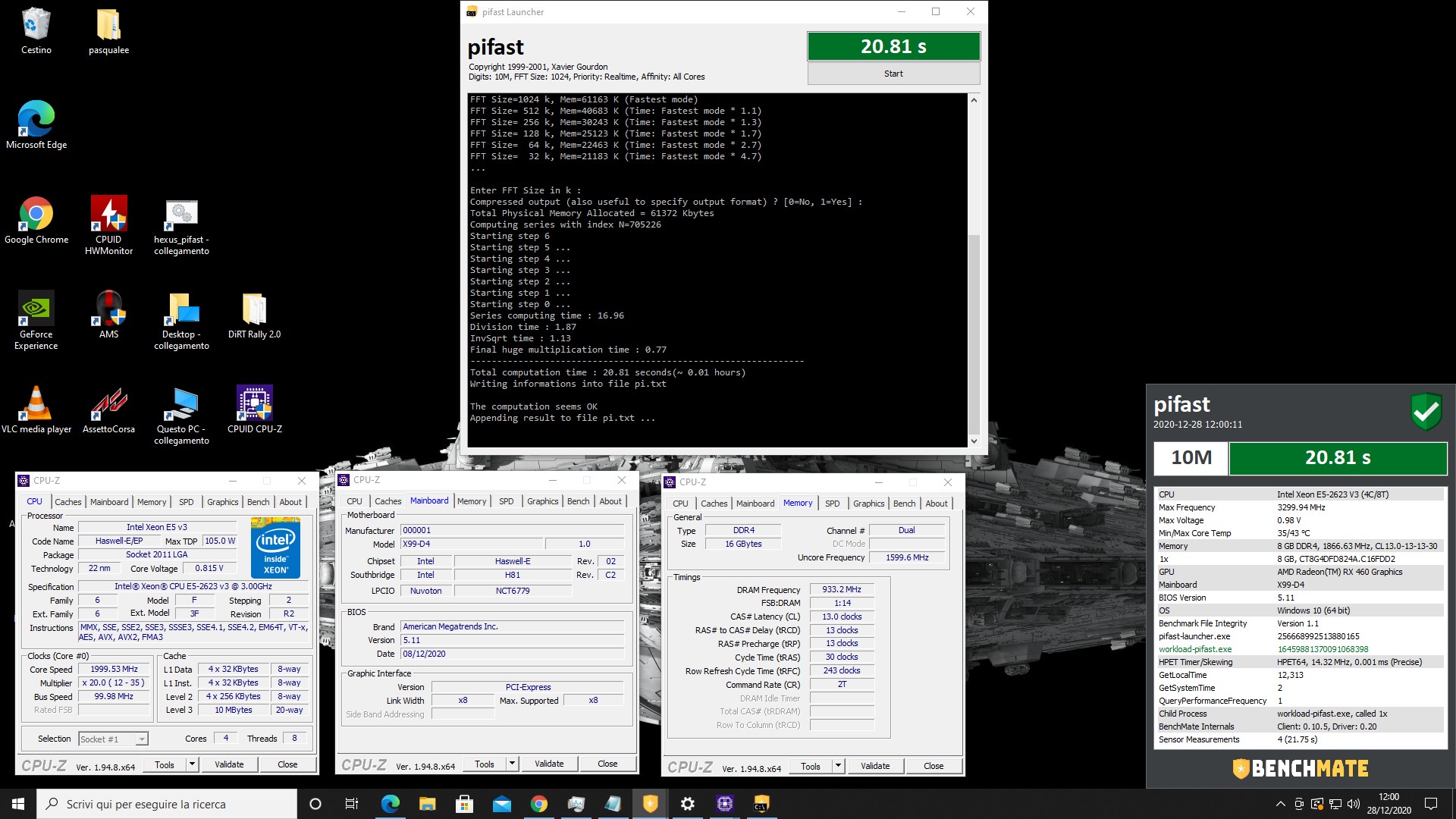Click the taskbar search box

(167, 804)
